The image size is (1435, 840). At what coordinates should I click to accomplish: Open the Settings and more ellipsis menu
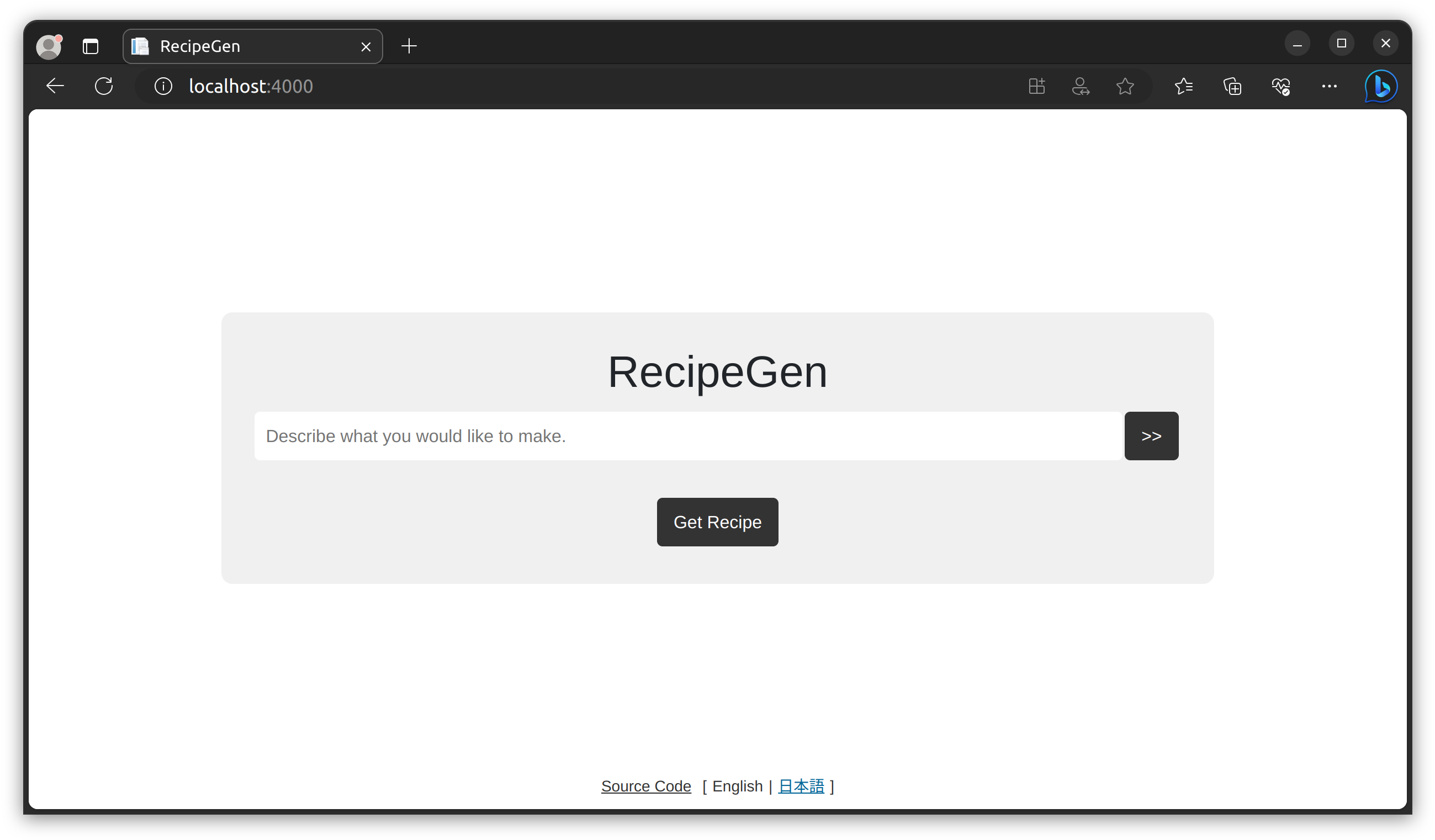click(1329, 87)
